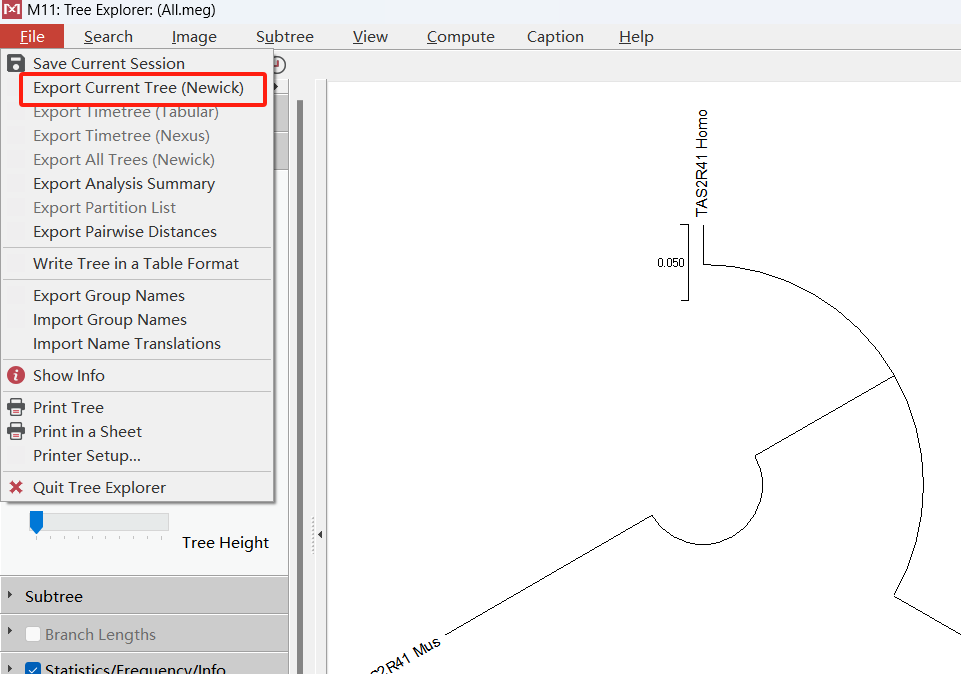Toggle the Branch Lengths checkbox
This screenshot has width=961, height=674.
point(33,634)
